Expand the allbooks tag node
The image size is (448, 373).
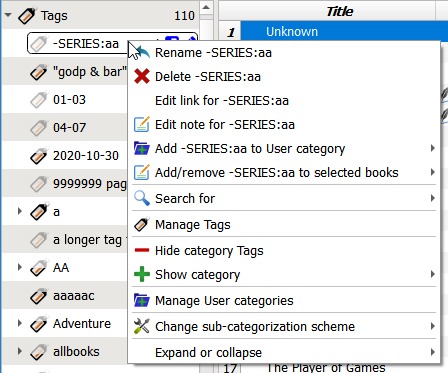pos(20,351)
